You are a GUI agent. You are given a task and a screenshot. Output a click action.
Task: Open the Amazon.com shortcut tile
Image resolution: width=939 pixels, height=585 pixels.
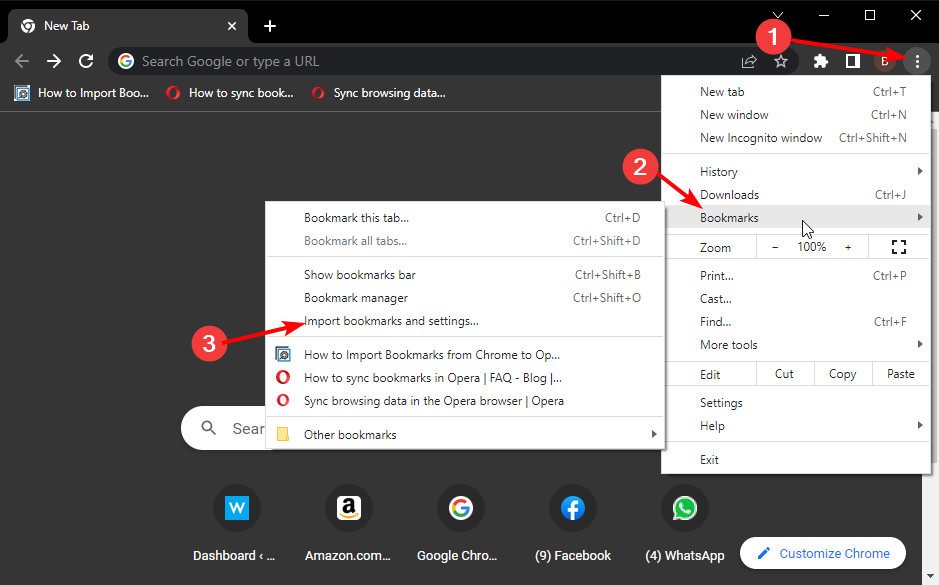click(x=348, y=509)
